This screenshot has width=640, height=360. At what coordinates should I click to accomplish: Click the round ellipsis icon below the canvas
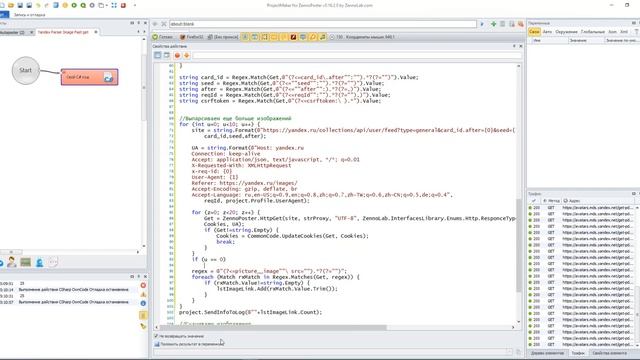click(x=53, y=262)
